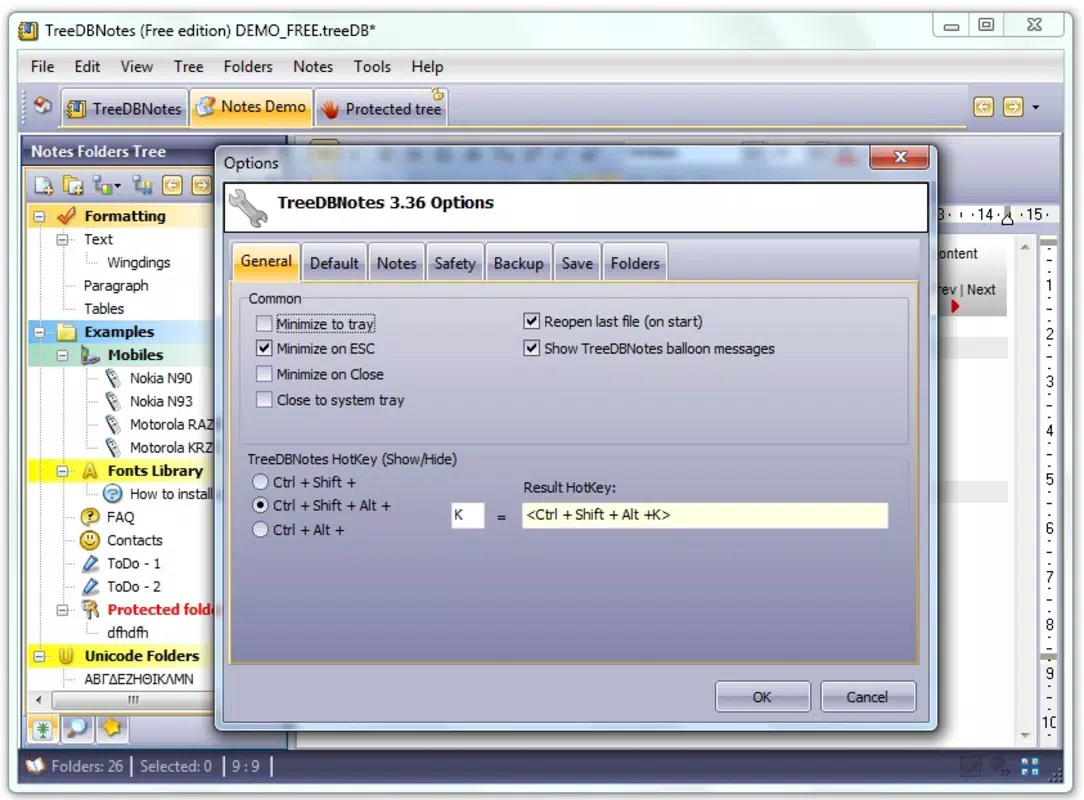Click the magnifier search icon at bottom left
The width and height of the screenshot is (1084, 800).
tap(77, 728)
